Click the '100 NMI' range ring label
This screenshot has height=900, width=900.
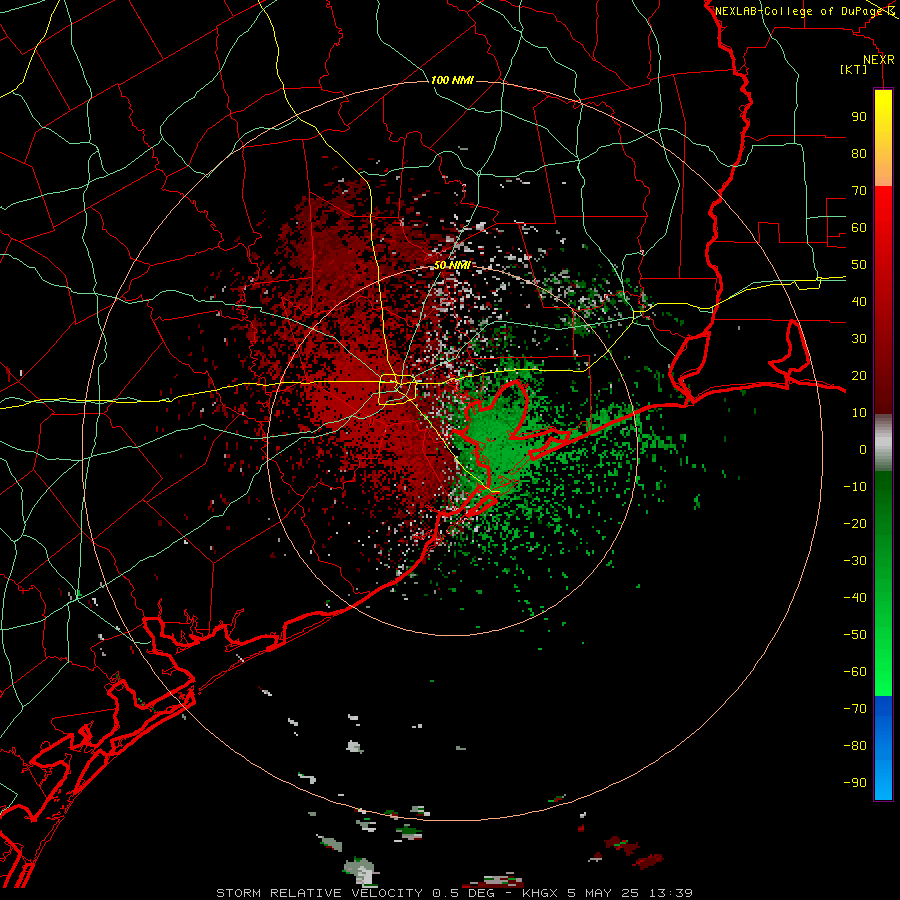(452, 80)
